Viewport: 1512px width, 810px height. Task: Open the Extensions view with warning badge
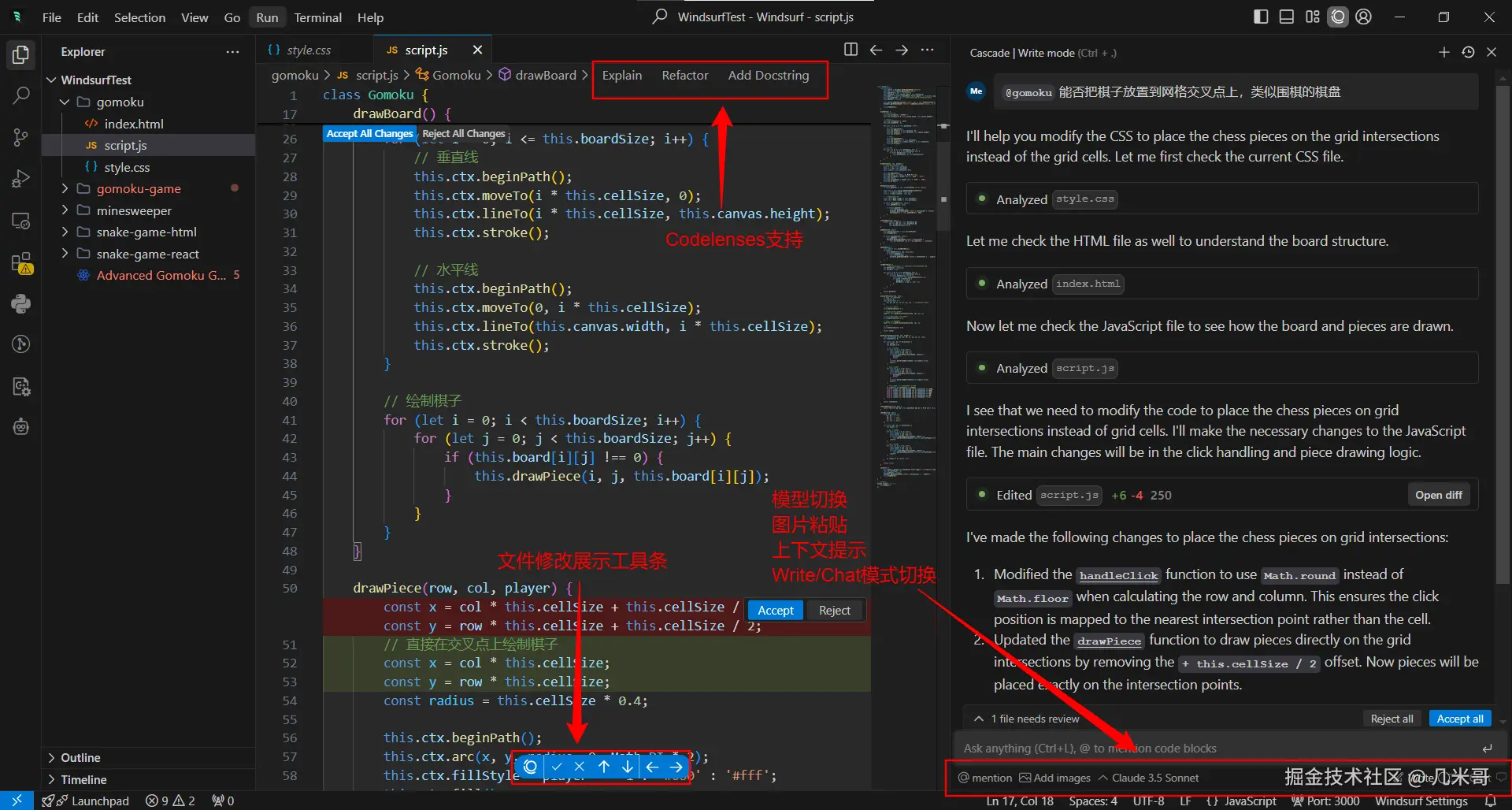click(x=21, y=263)
